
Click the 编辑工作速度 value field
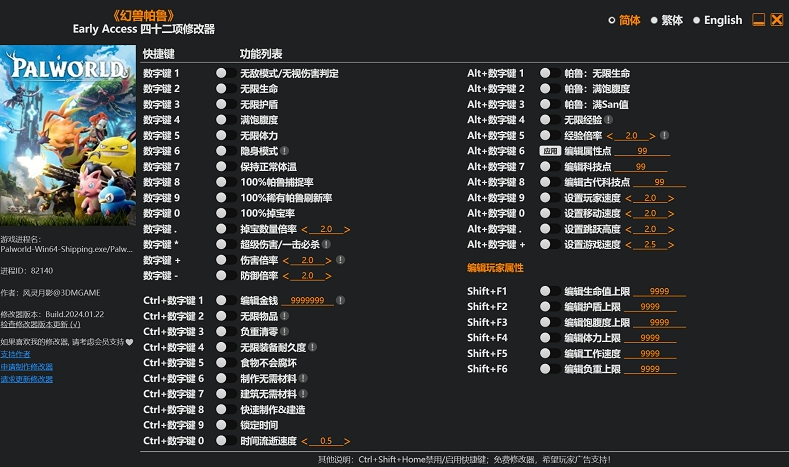point(650,354)
